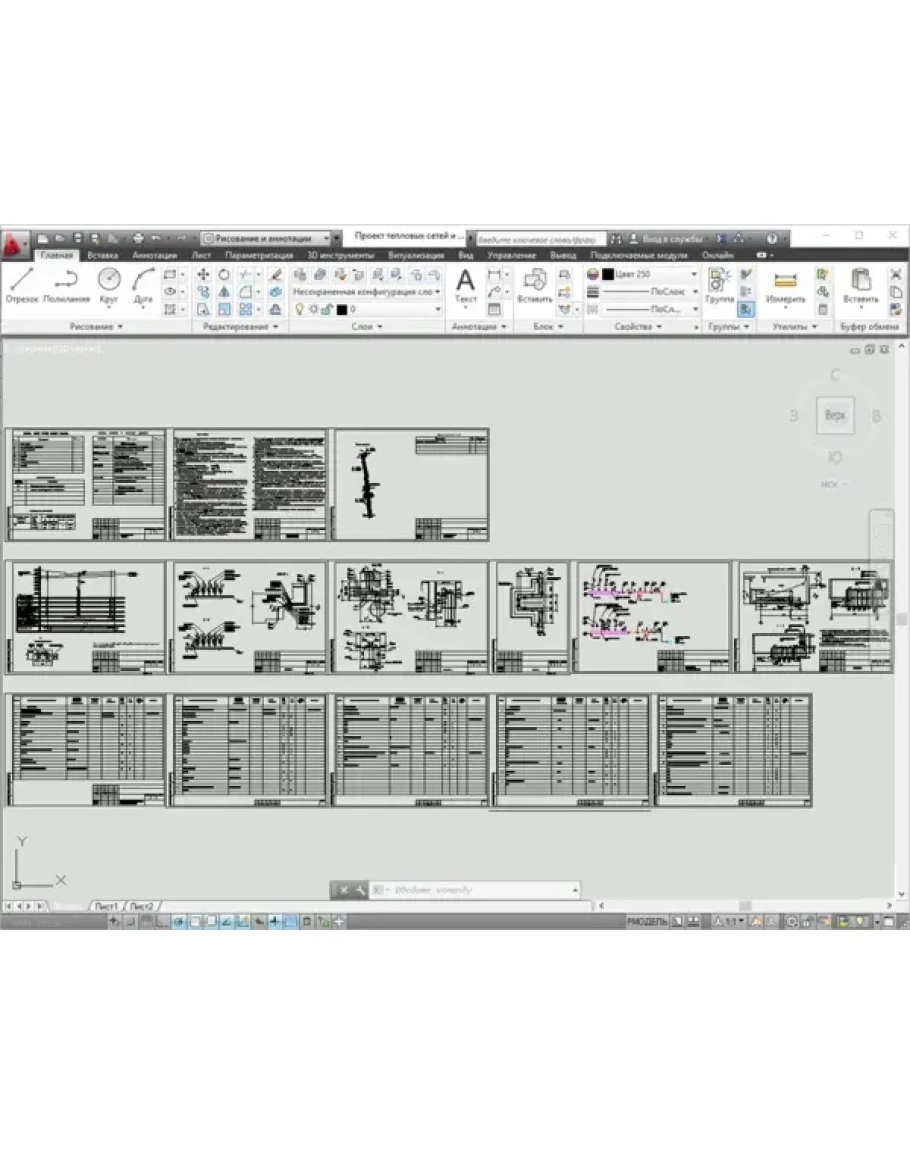Open the Цвет 250 color dropdown
Viewport: 910px width, 1155px height.
pos(694,274)
